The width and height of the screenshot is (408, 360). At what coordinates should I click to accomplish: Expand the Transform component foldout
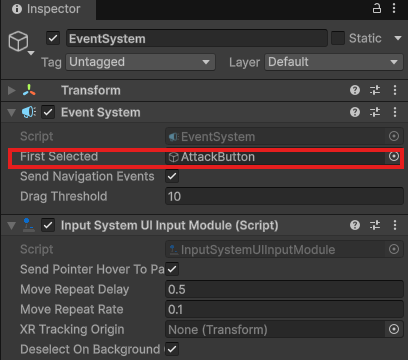(x=12, y=90)
